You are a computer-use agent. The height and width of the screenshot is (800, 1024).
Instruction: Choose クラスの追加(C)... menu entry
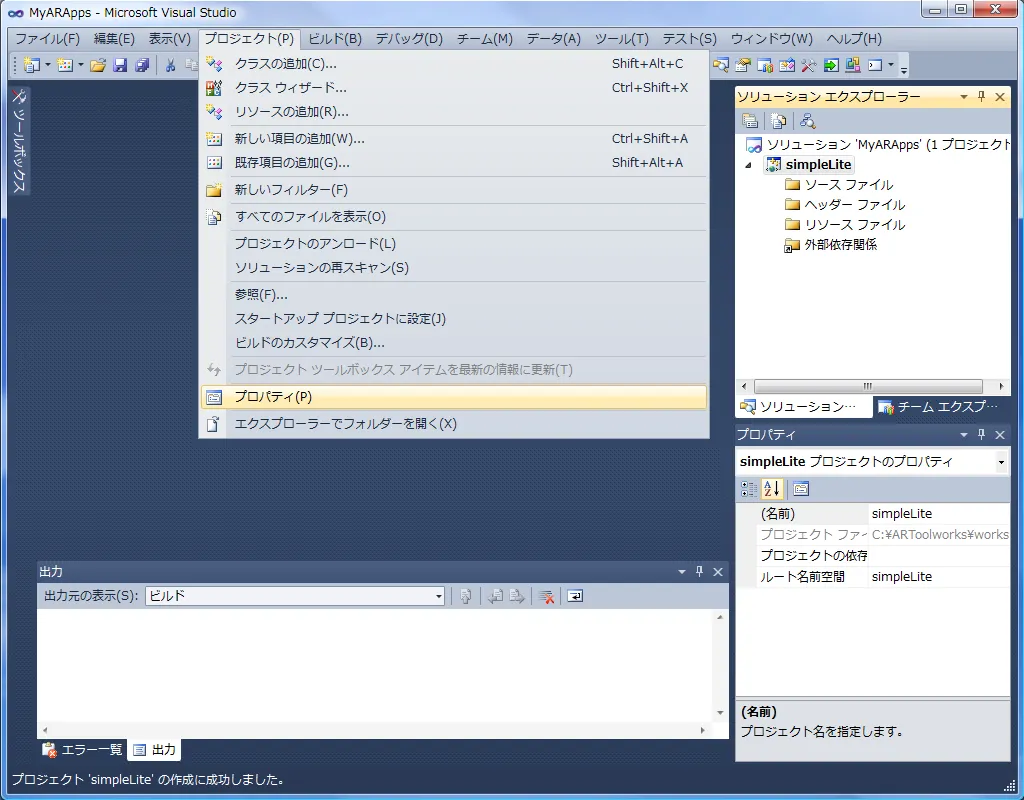point(454,63)
